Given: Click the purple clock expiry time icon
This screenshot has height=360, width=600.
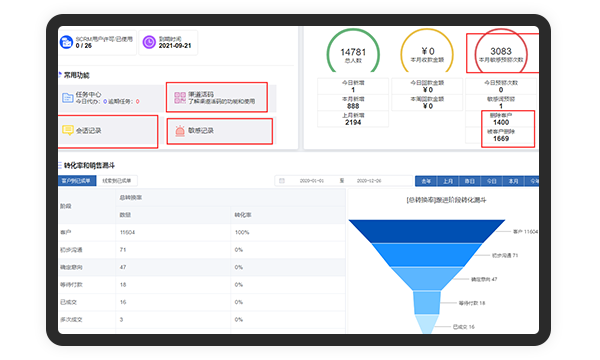Looking at the screenshot, I should (149, 42).
